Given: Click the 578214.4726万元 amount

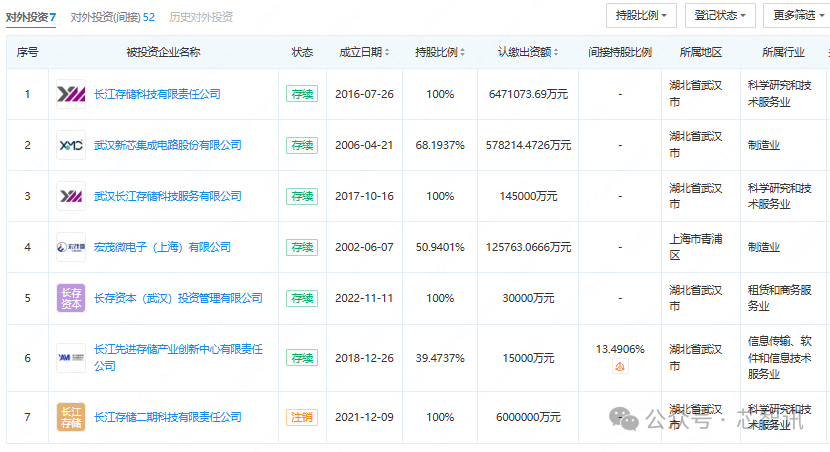Looking at the screenshot, I should tap(528, 145).
